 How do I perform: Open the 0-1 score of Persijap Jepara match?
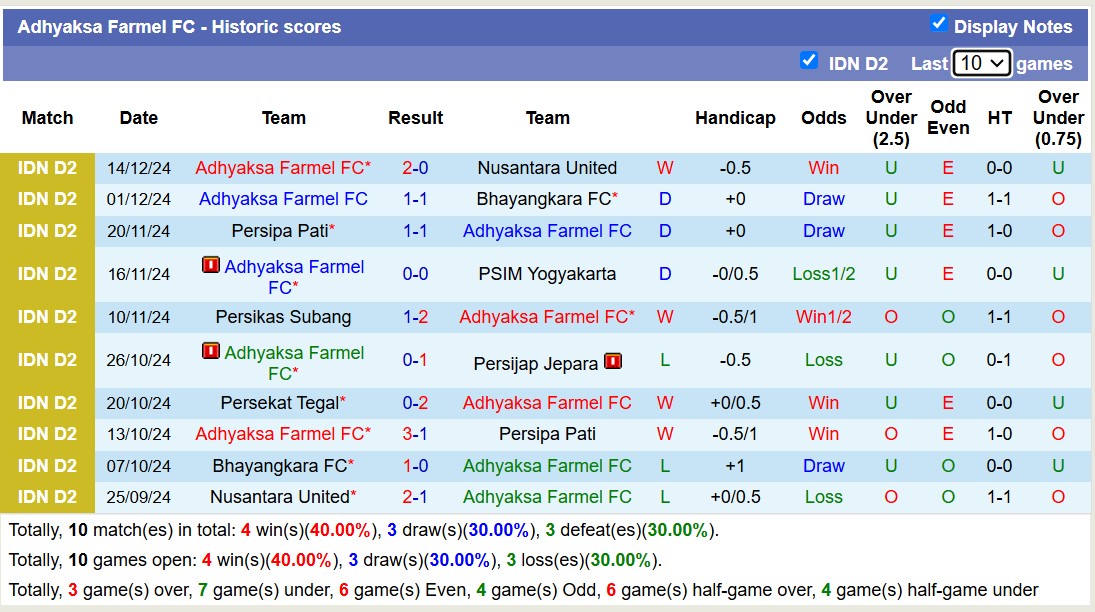(x=415, y=360)
